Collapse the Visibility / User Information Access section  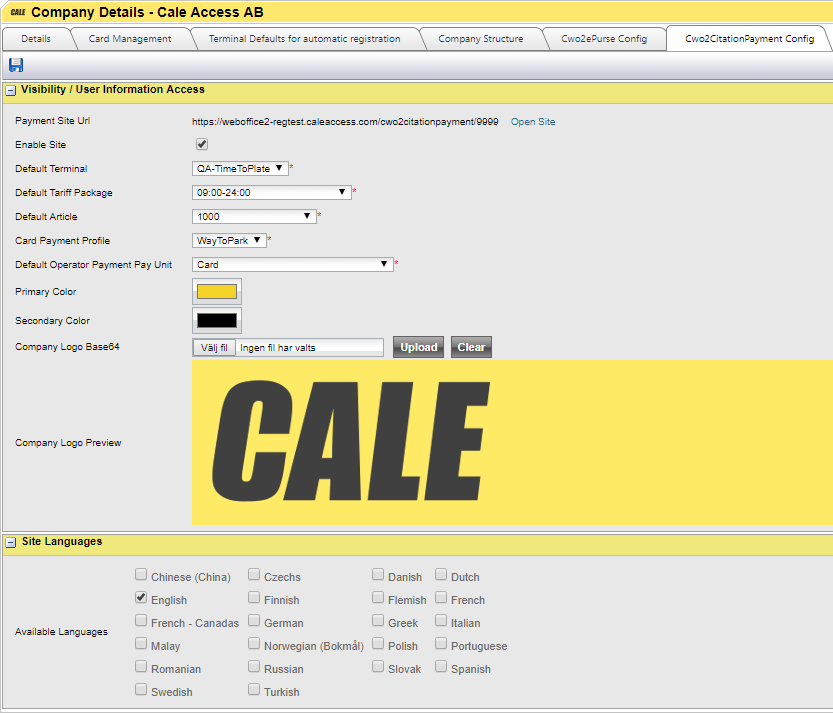click(10, 90)
